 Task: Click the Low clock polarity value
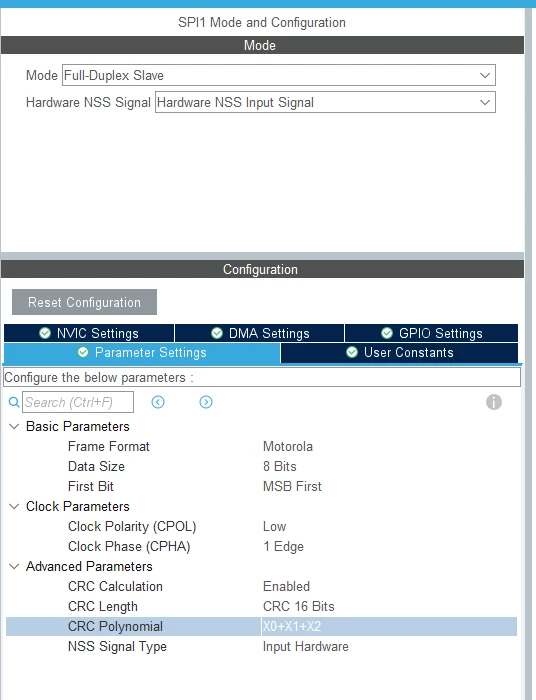tap(274, 526)
